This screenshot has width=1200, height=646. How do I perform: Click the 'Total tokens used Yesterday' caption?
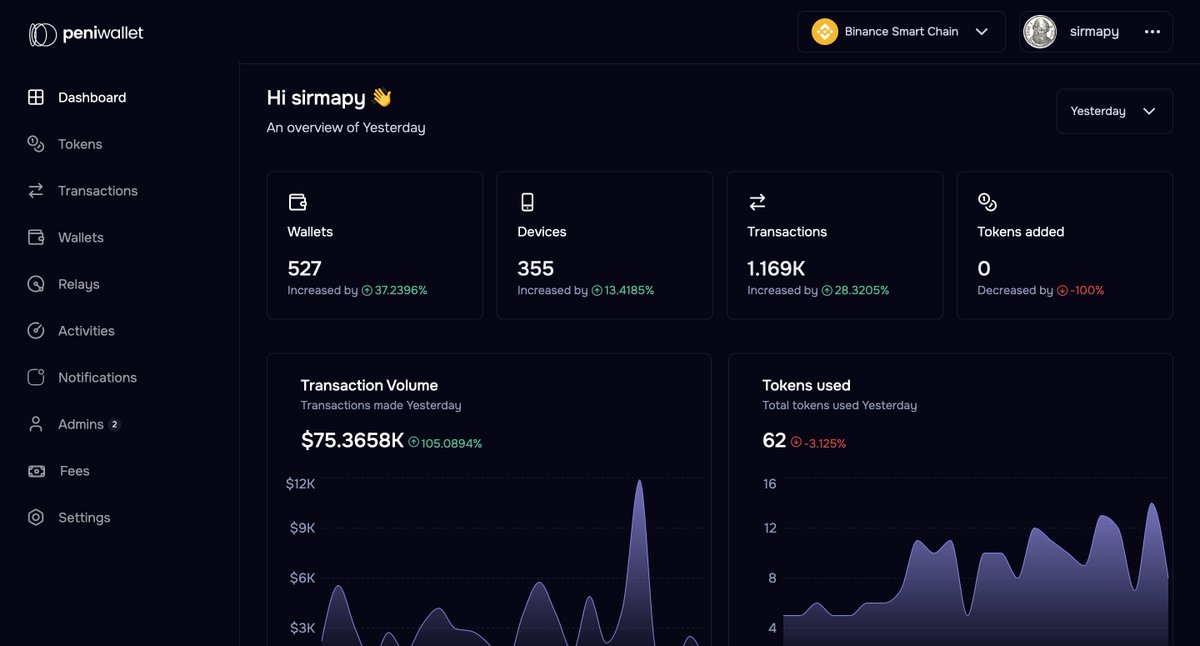pos(839,406)
